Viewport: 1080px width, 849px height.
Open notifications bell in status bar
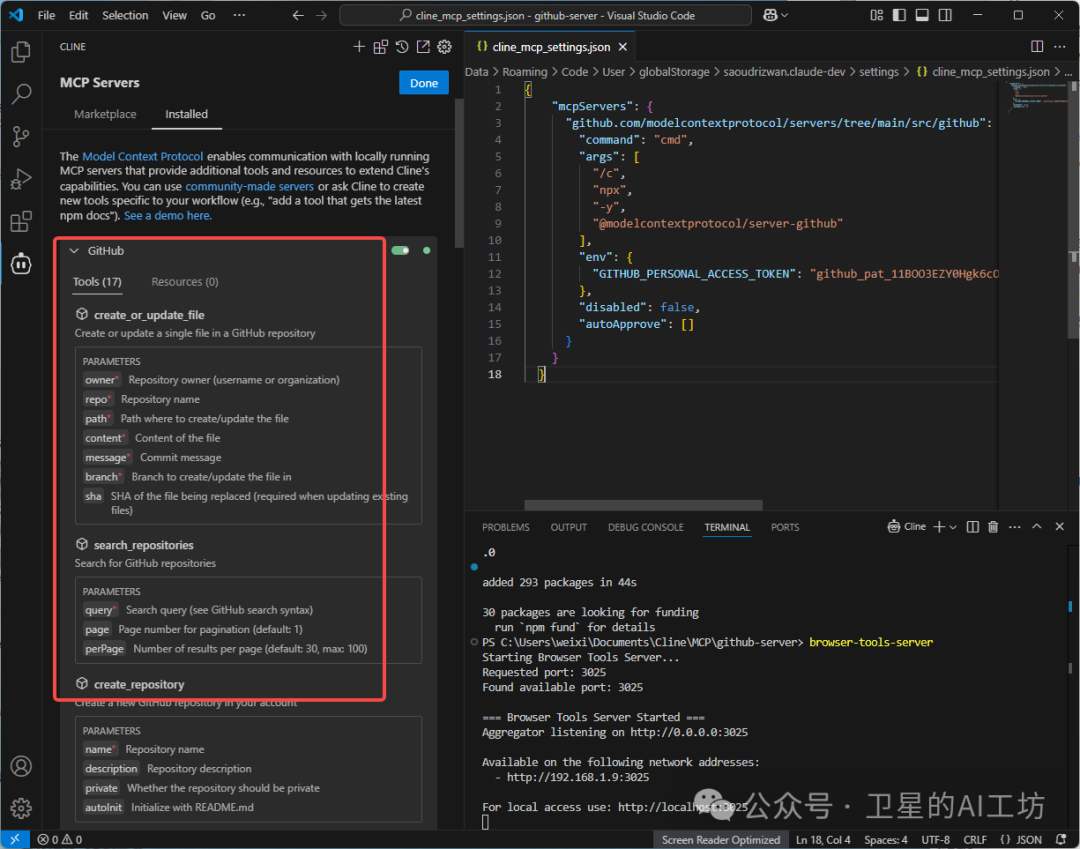click(1061, 839)
